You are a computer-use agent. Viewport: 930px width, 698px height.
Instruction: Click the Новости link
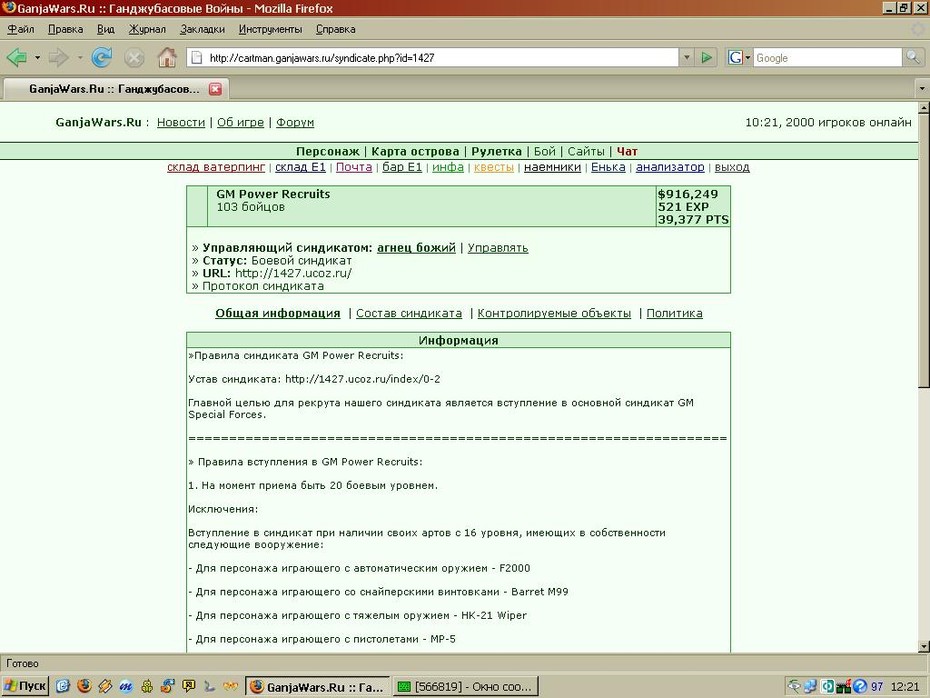(x=181, y=122)
